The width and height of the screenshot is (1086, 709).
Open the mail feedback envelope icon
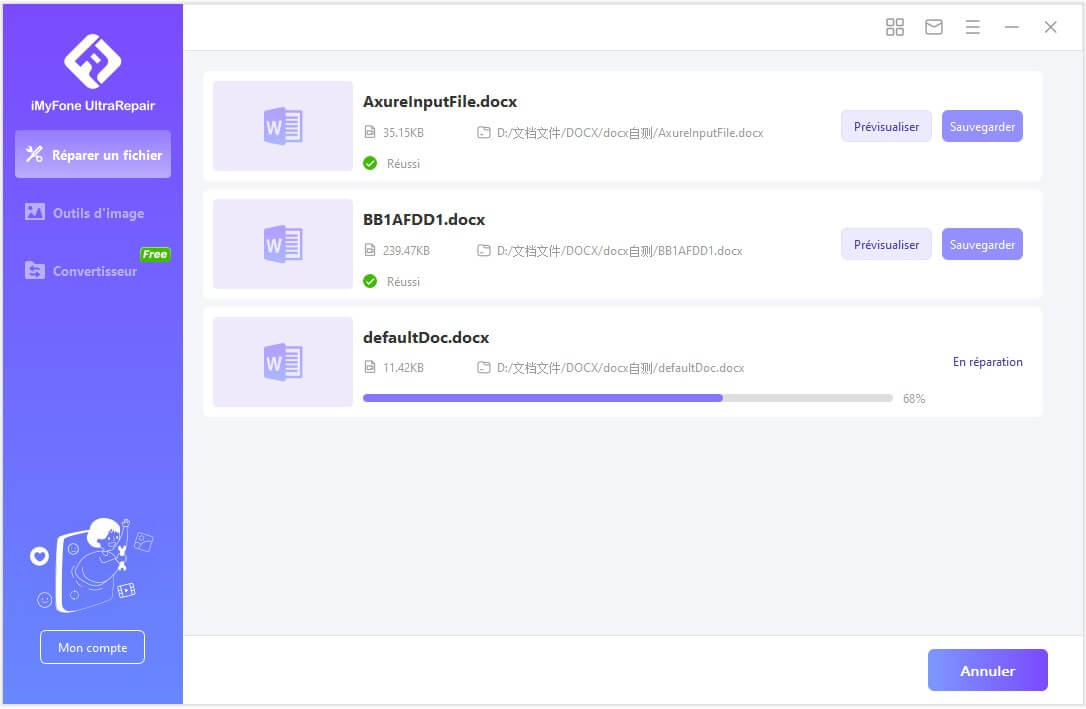pyautogui.click(x=934, y=27)
